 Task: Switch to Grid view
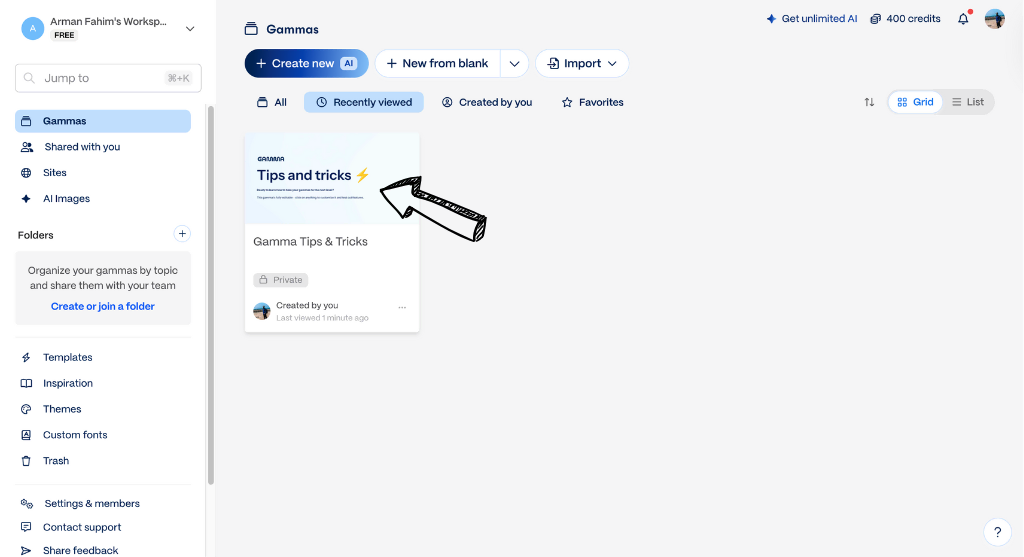pyautogui.click(x=916, y=102)
